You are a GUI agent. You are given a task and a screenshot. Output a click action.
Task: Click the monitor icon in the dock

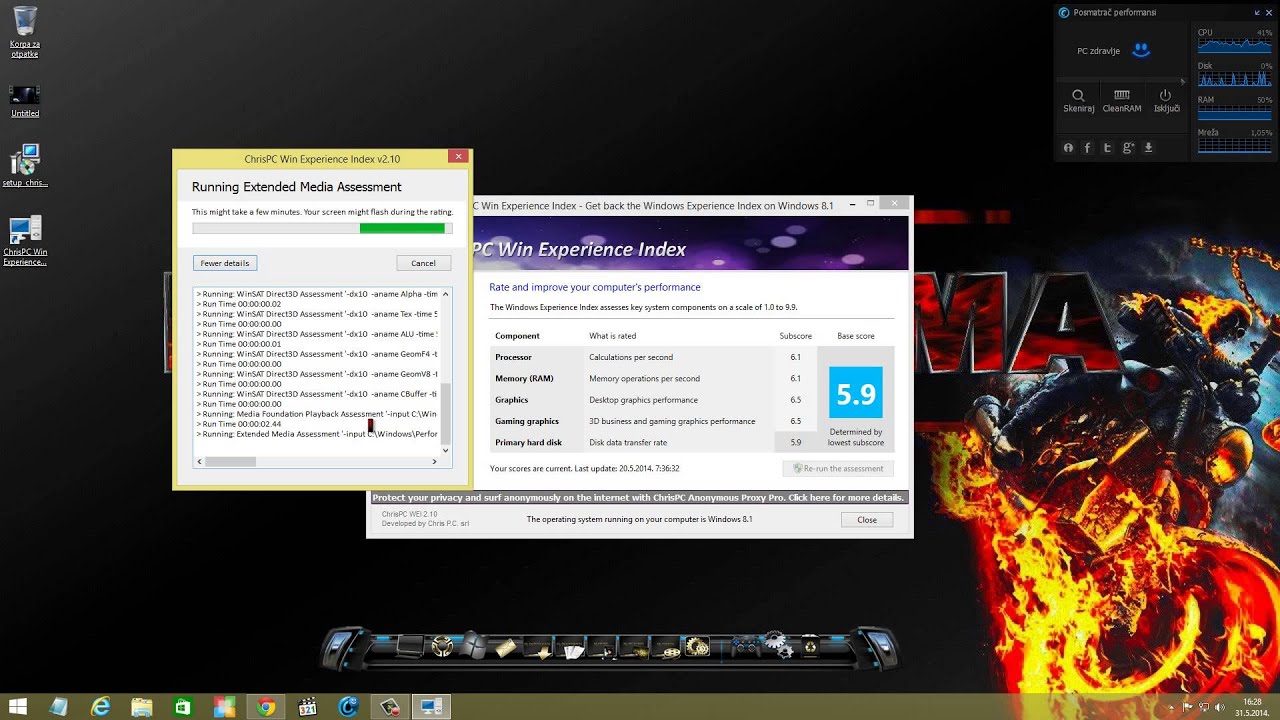point(411,647)
